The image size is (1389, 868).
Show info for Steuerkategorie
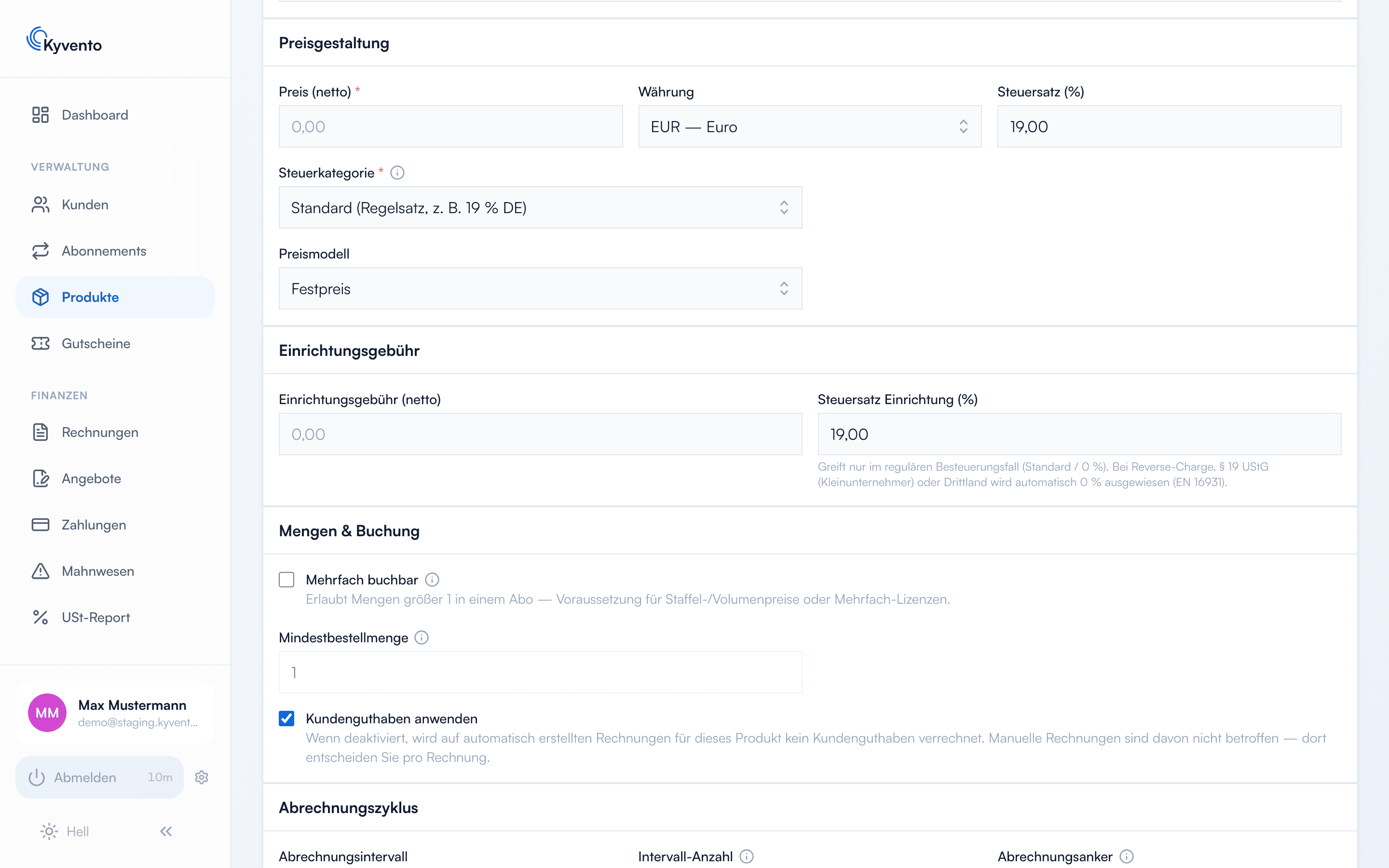(x=397, y=173)
